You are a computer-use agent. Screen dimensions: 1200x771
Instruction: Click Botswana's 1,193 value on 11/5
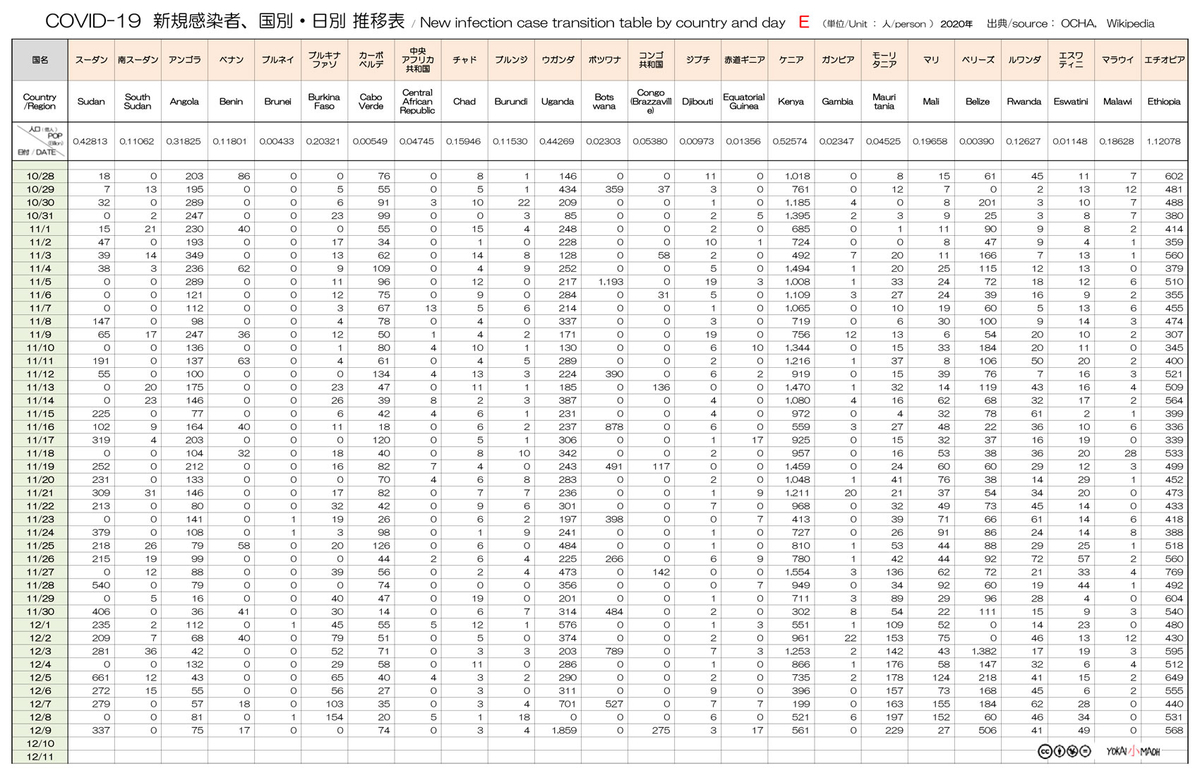click(611, 281)
